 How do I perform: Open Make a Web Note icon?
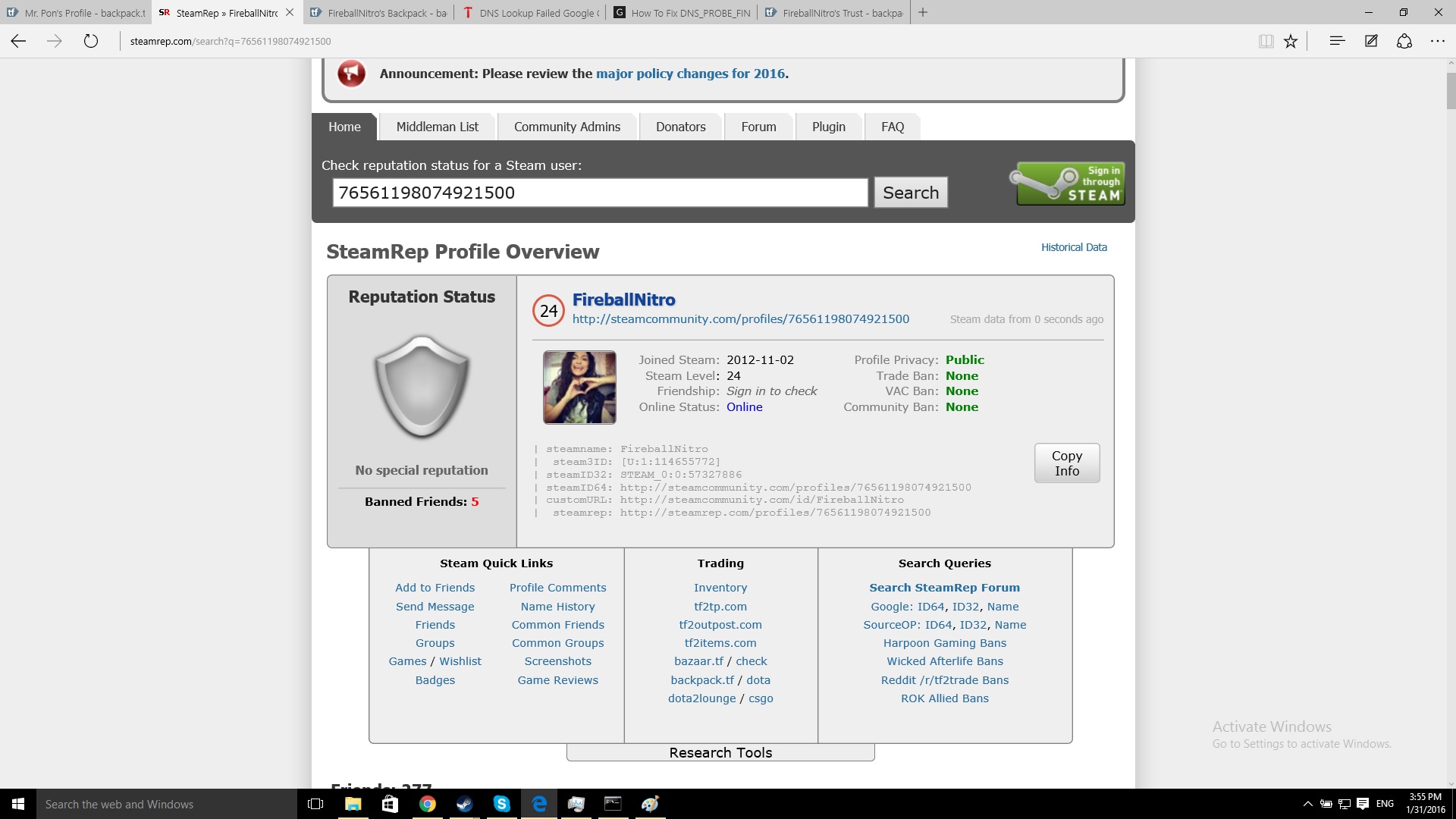click(1371, 42)
